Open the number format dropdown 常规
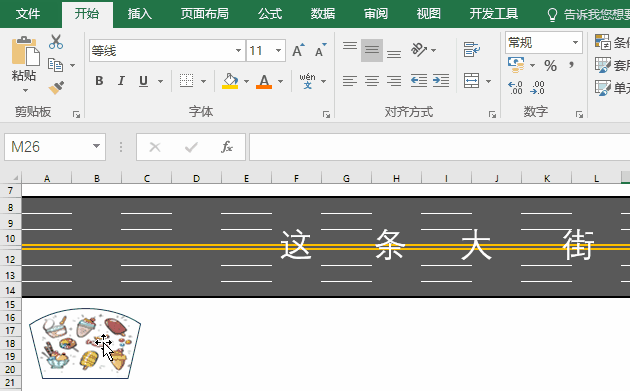The height and width of the screenshot is (391, 630). pyautogui.click(x=575, y=42)
